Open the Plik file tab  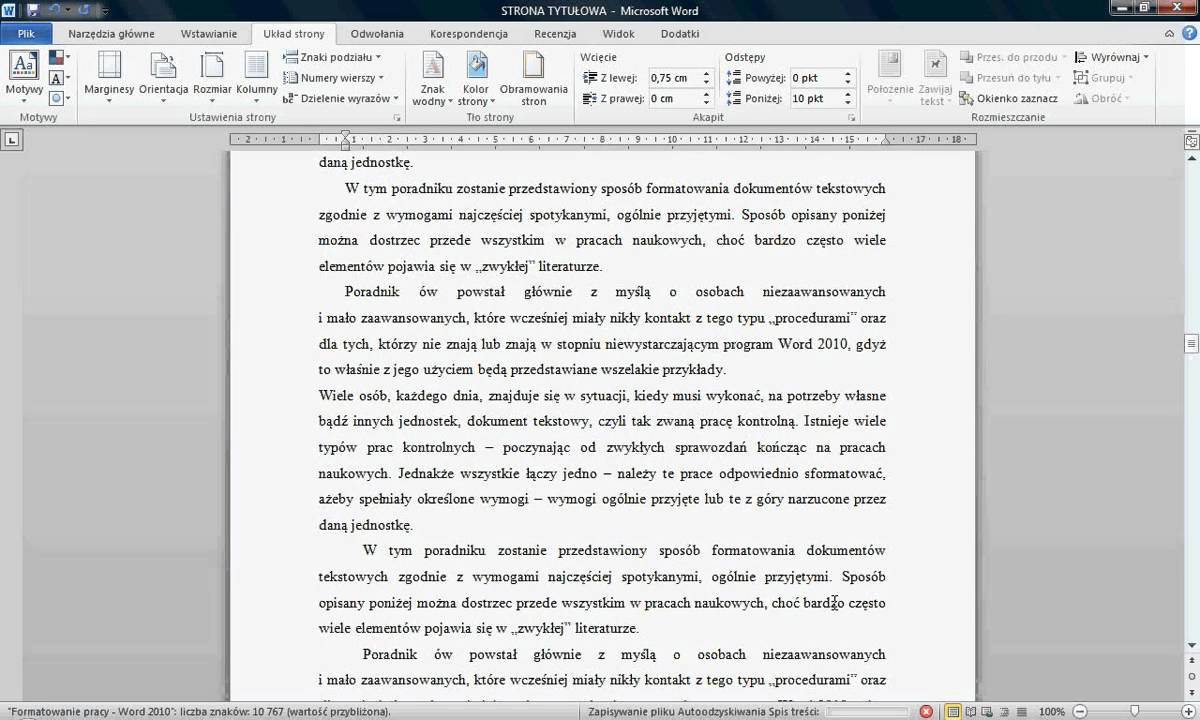pos(26,33)
